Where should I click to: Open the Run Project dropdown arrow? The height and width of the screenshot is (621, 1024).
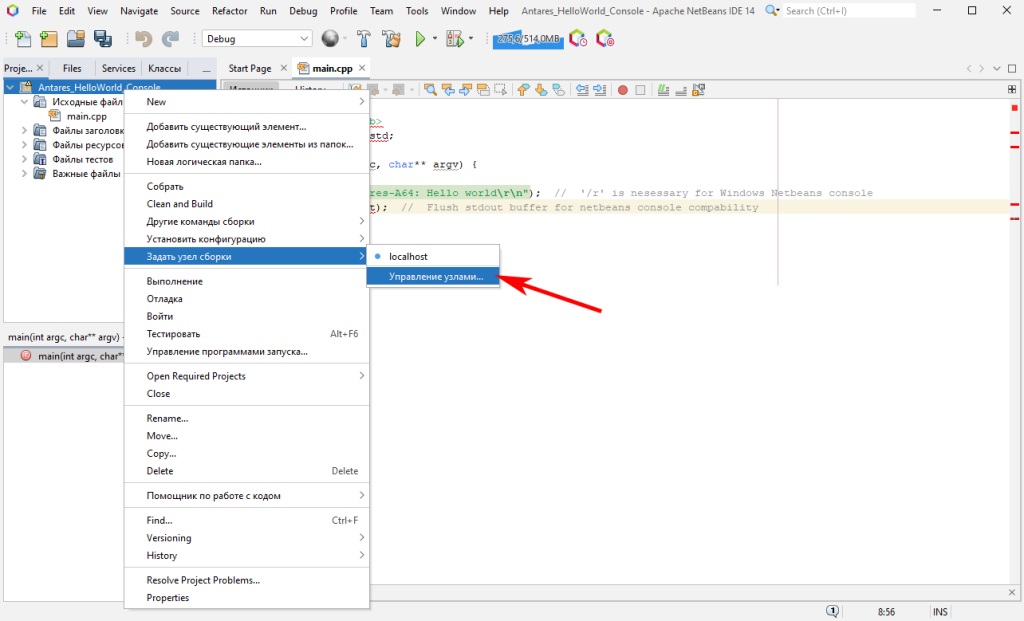coord(435,39)
